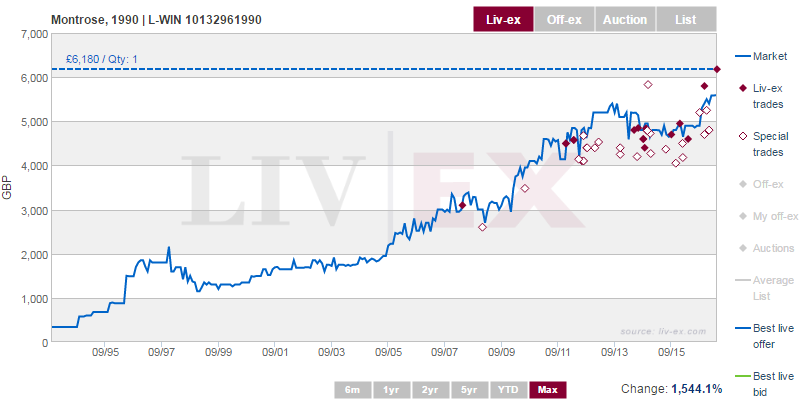Viewport: 808px width, 403px height.
Task: Click the 7,000 y-axis label
Action: coord(36,34)
